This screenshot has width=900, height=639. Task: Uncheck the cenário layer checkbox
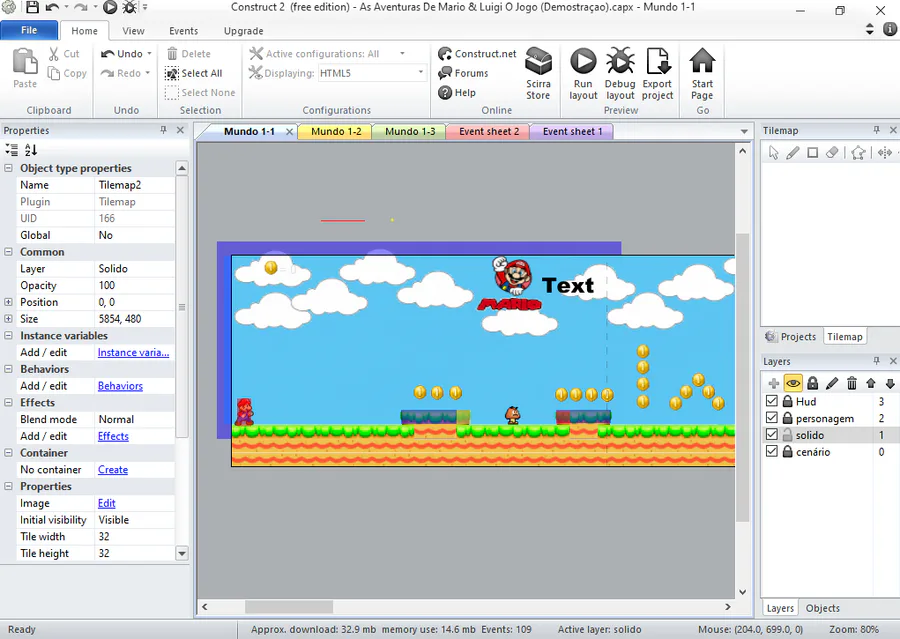(771, 451)
